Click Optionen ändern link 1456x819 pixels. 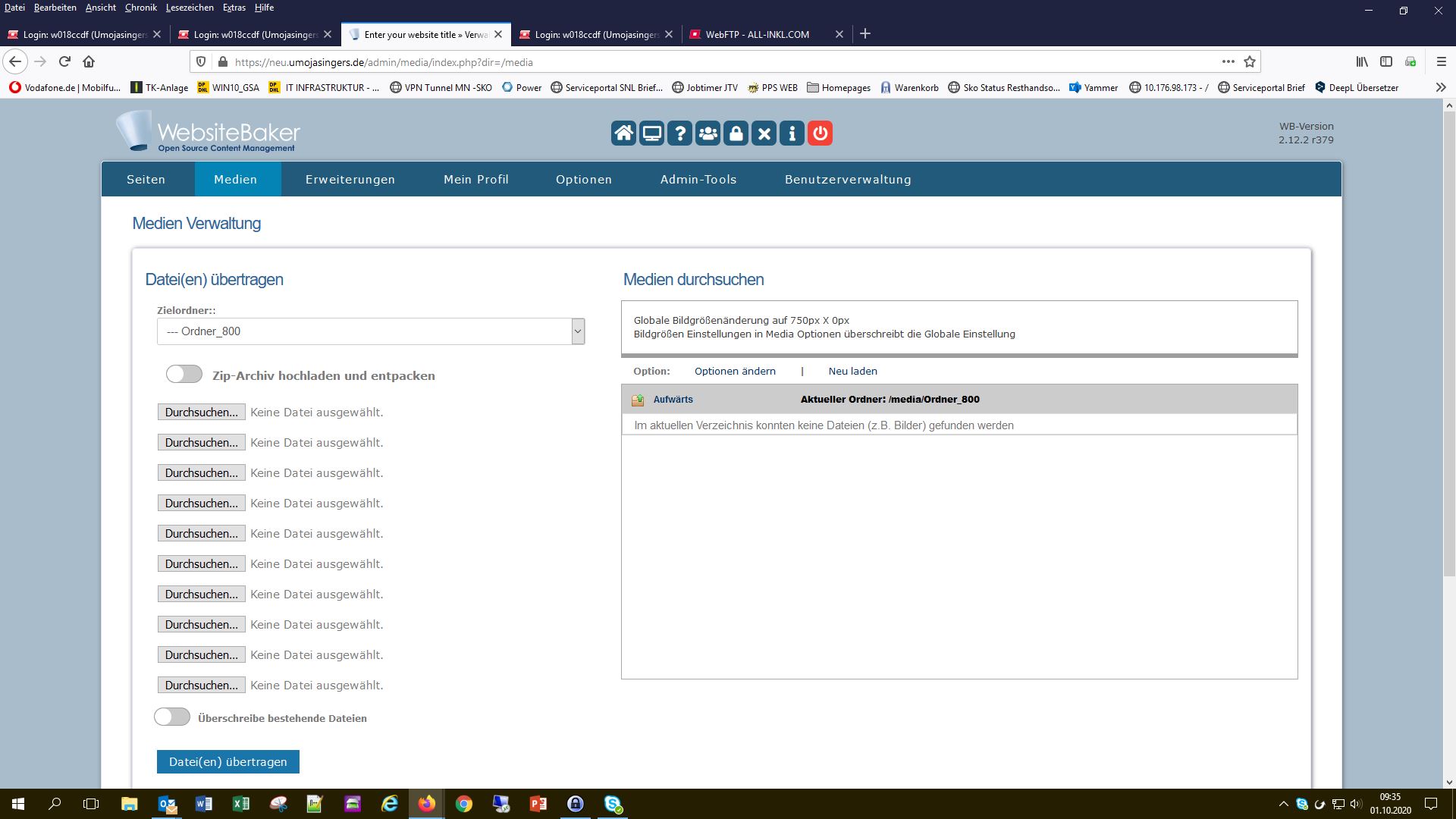pos(735,372)
